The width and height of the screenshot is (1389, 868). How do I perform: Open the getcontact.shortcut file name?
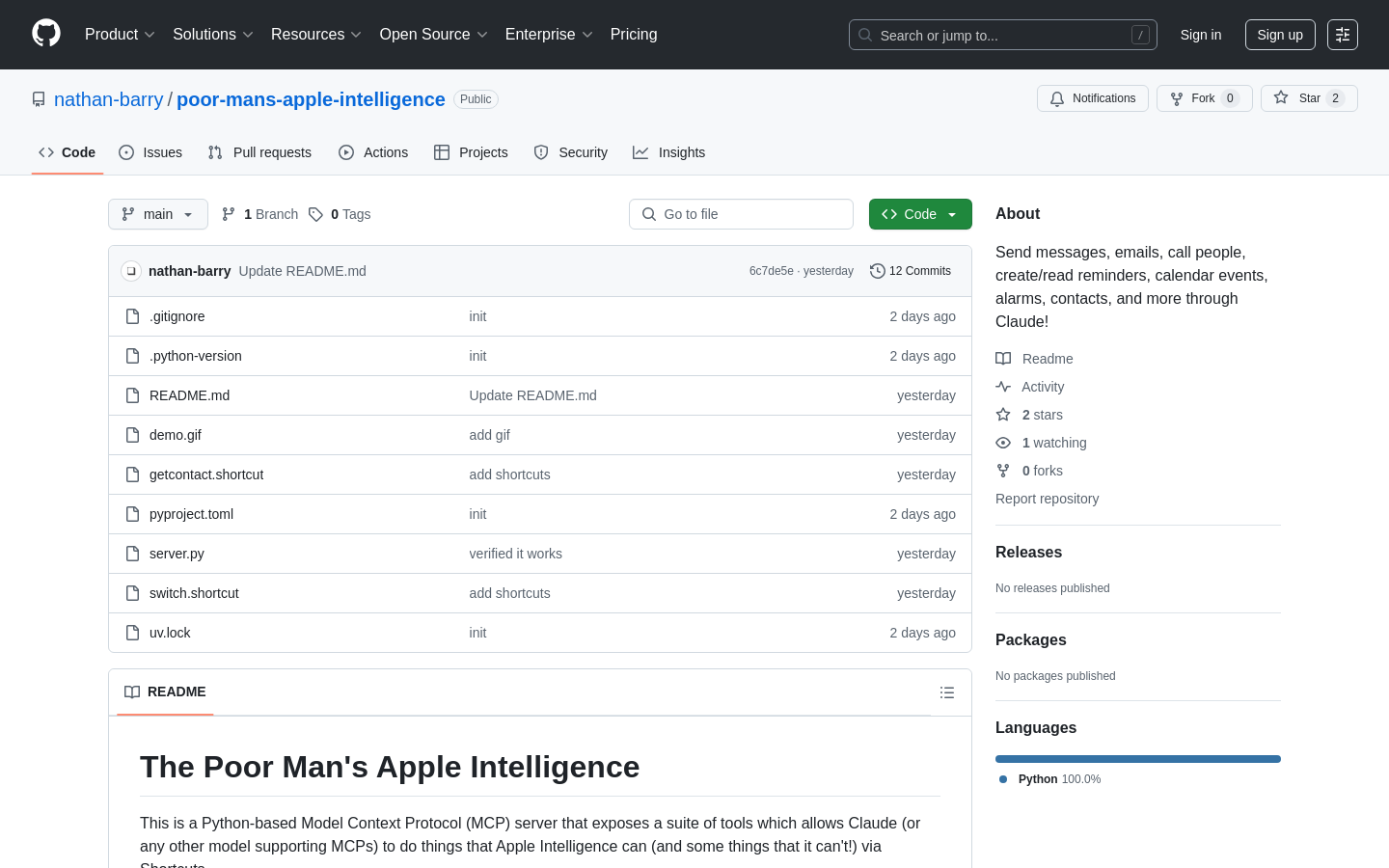click(x=206, y=475)
